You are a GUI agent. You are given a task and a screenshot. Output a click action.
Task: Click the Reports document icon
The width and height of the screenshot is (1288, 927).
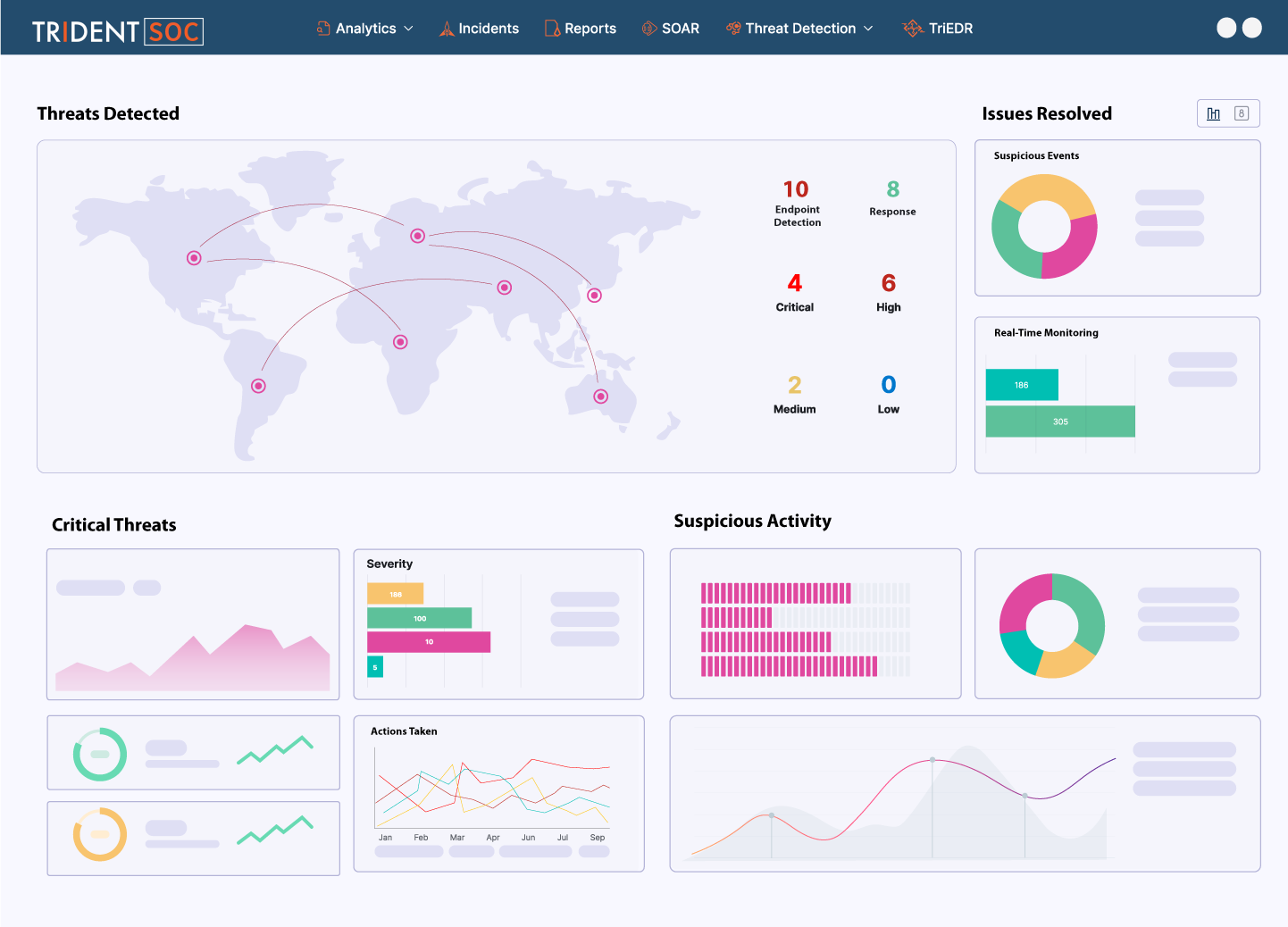[x=552, y=29]
